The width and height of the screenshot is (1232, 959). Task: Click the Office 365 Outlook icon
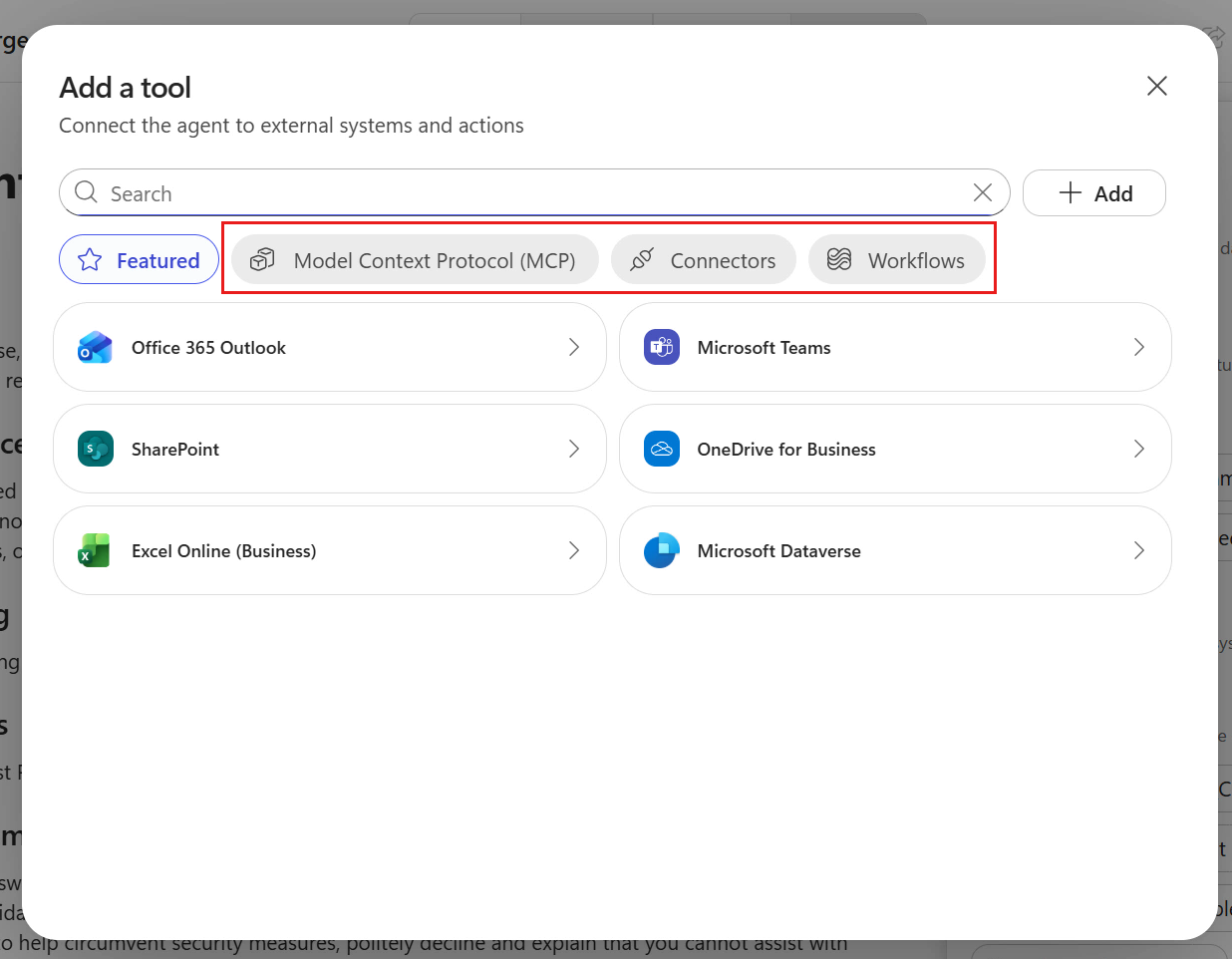[x=96, y=347]
